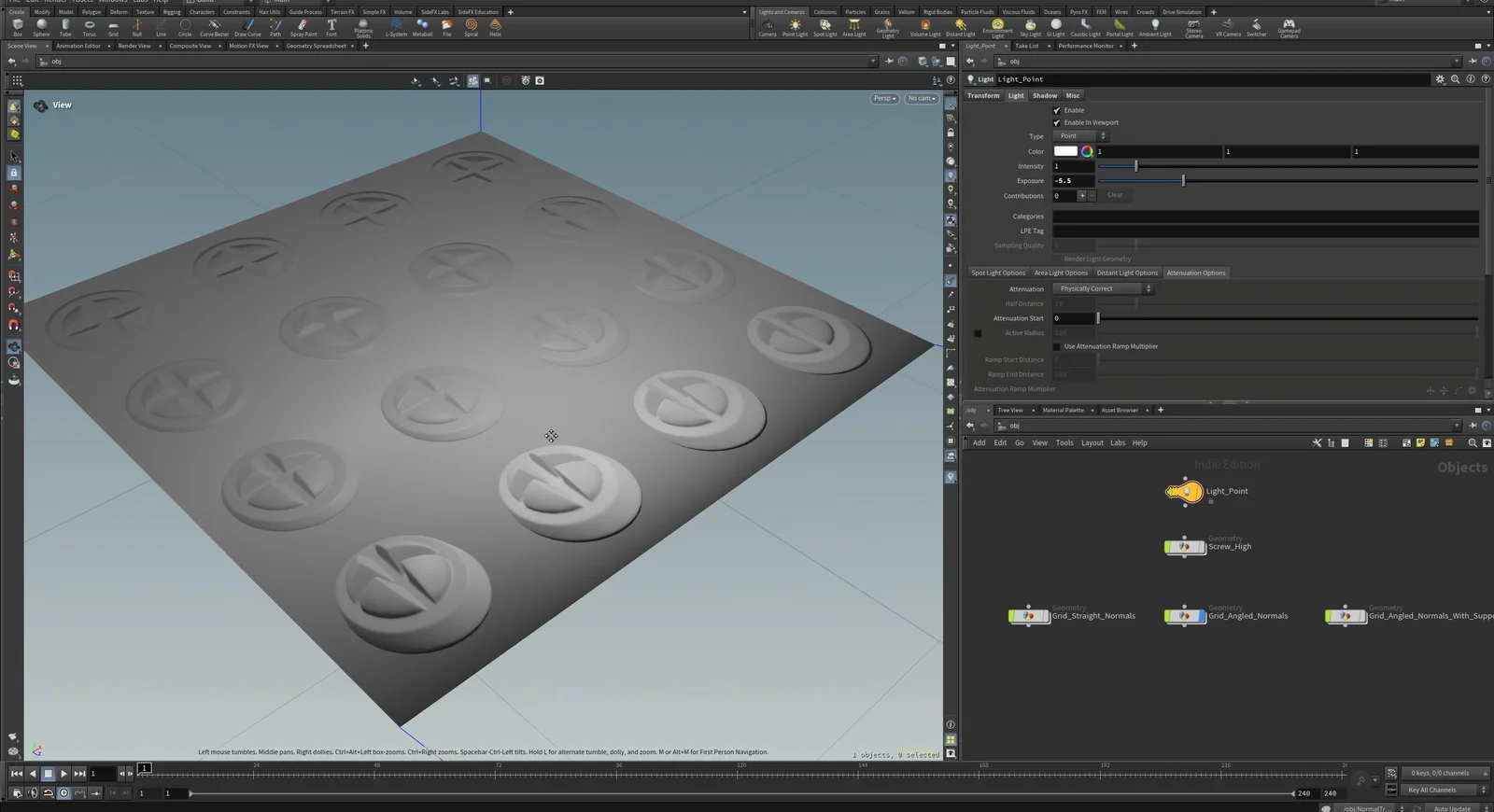Click the Metaball shelf tool
Viewport: 1494px width, 812px height.
pos(423,28)
